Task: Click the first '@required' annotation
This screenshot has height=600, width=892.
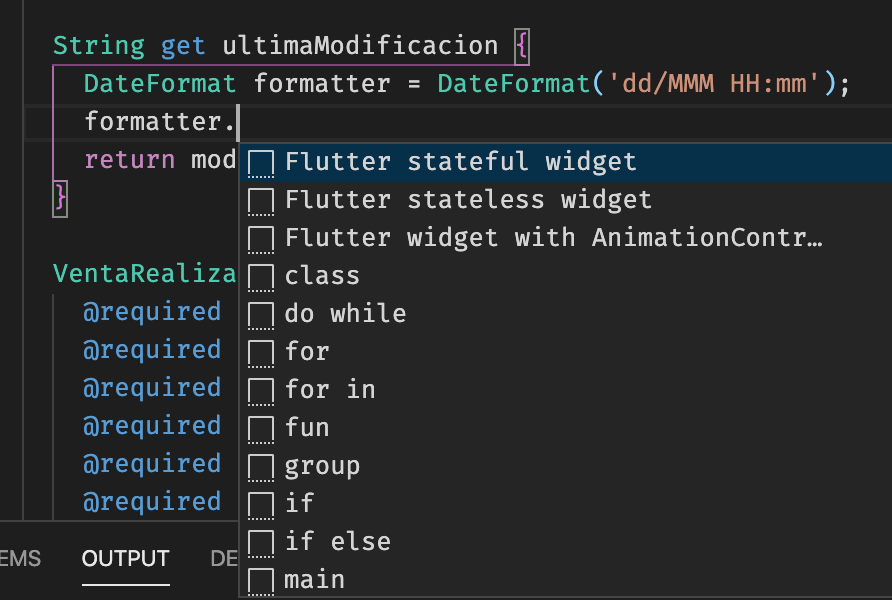Action: click(x=152, y=311)
